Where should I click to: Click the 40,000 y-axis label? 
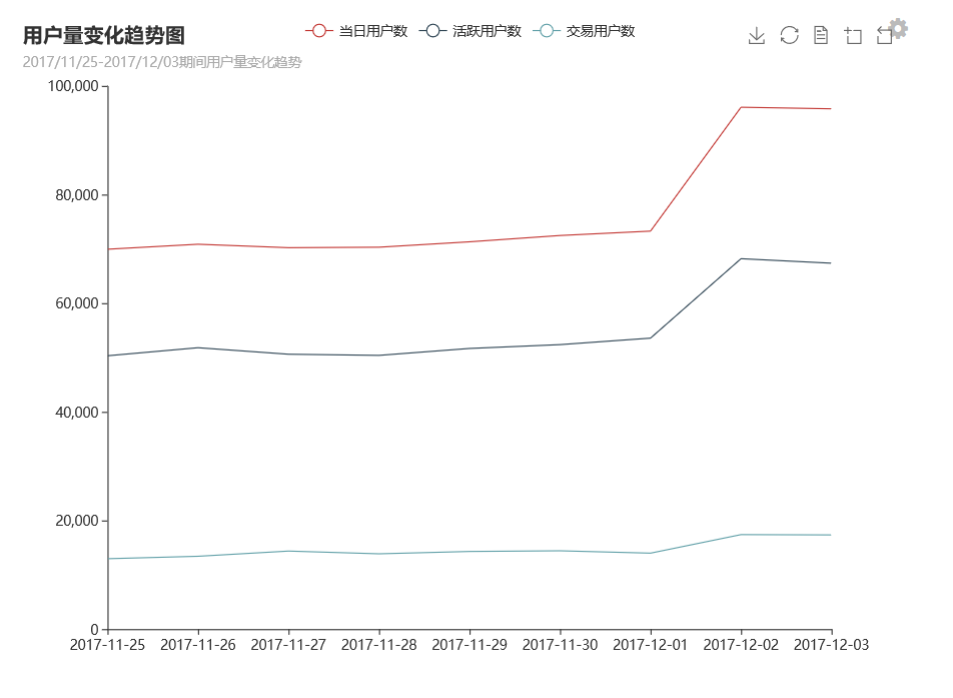77,412
